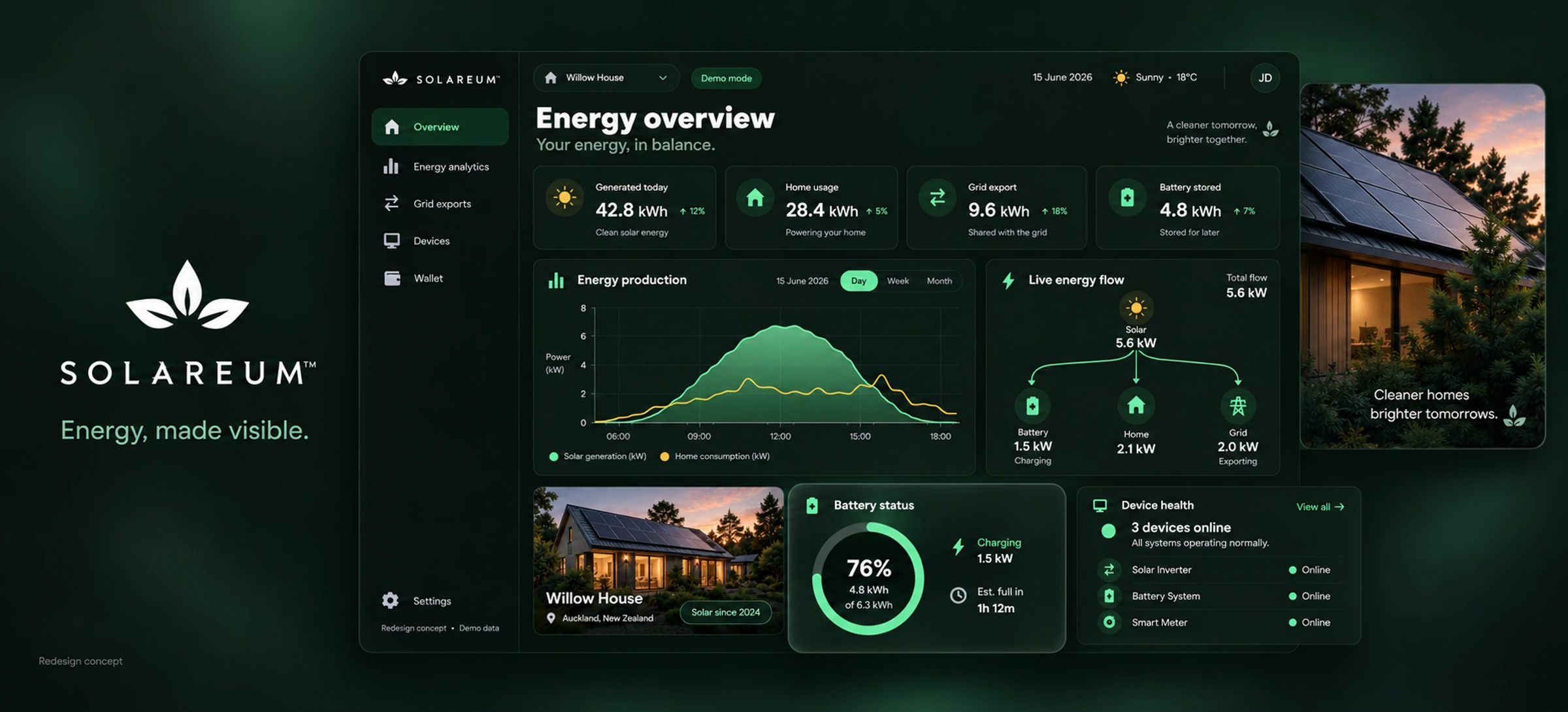Click the Total flow 5.6 kW value
Screen dimensions: 1568x712
pyautogui.click(x=1246, y=293)
